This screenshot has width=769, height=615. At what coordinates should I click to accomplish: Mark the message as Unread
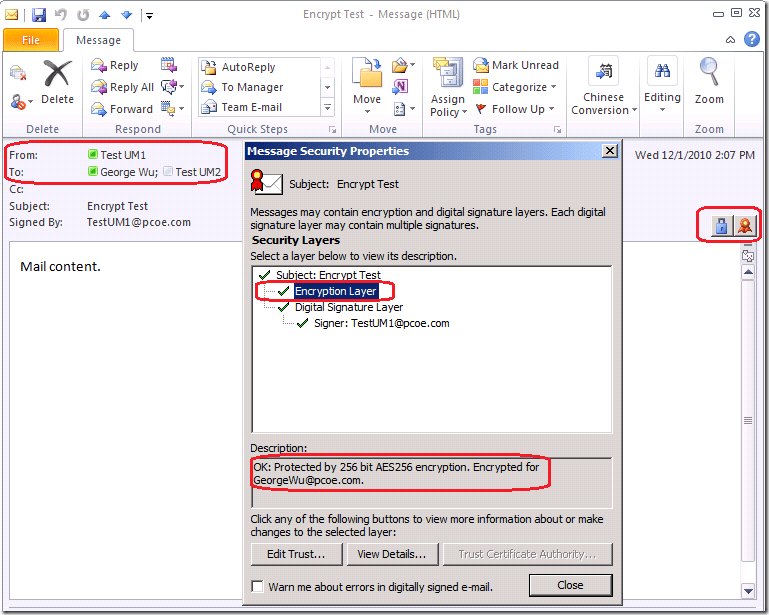click(516, 65)
